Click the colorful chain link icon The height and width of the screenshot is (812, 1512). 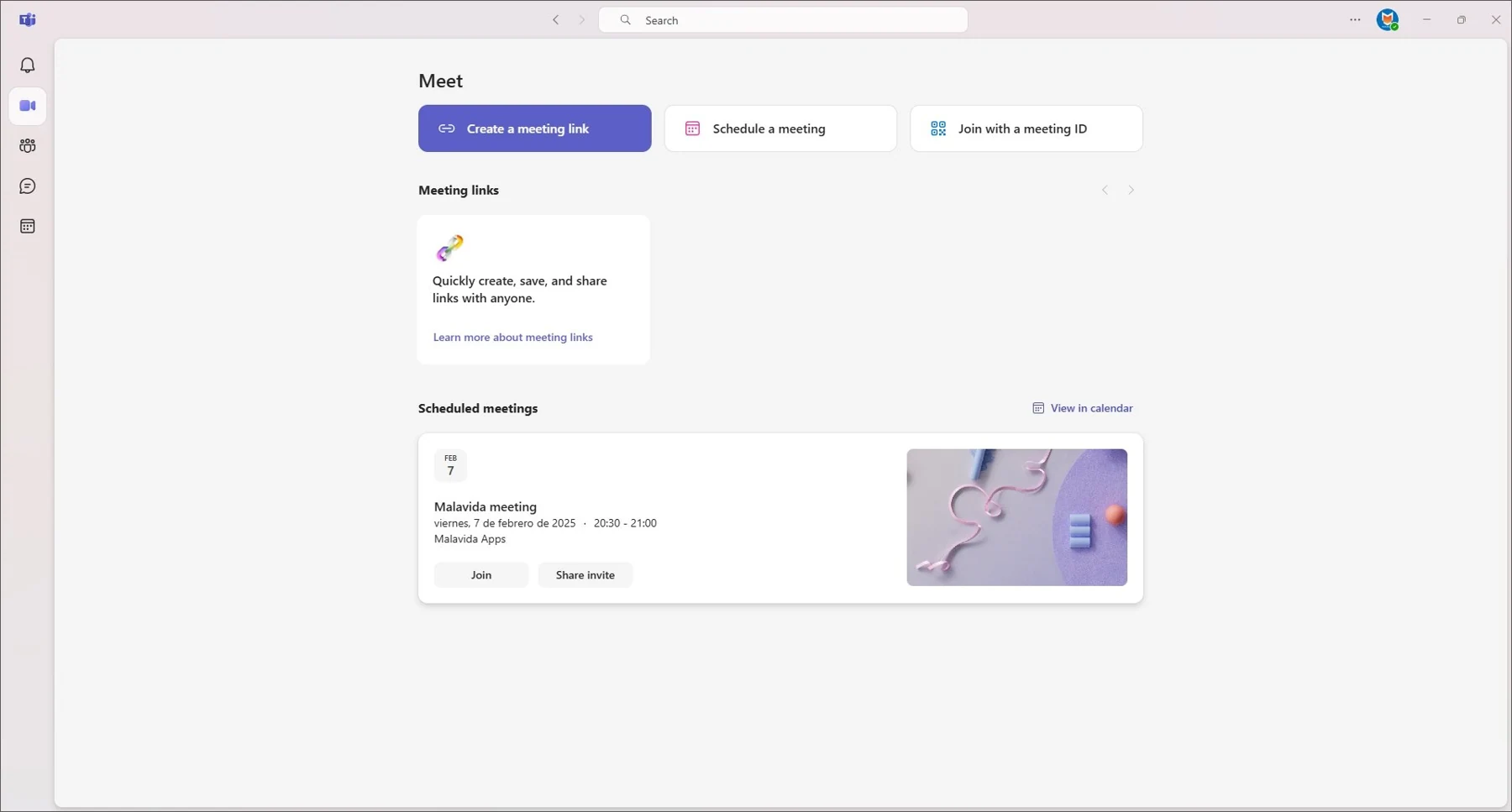(x=449, y=248)
